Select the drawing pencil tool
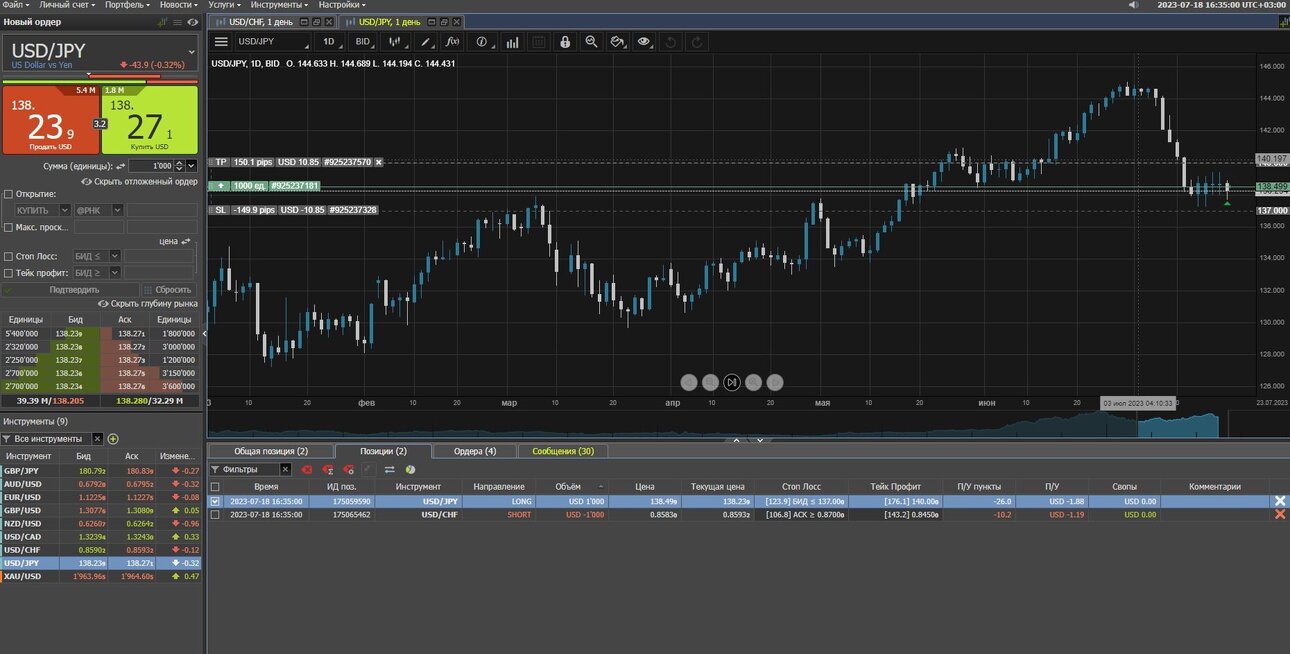This screenshot has height=654, width=1290. pyautogui.click(x=425, y=42)
